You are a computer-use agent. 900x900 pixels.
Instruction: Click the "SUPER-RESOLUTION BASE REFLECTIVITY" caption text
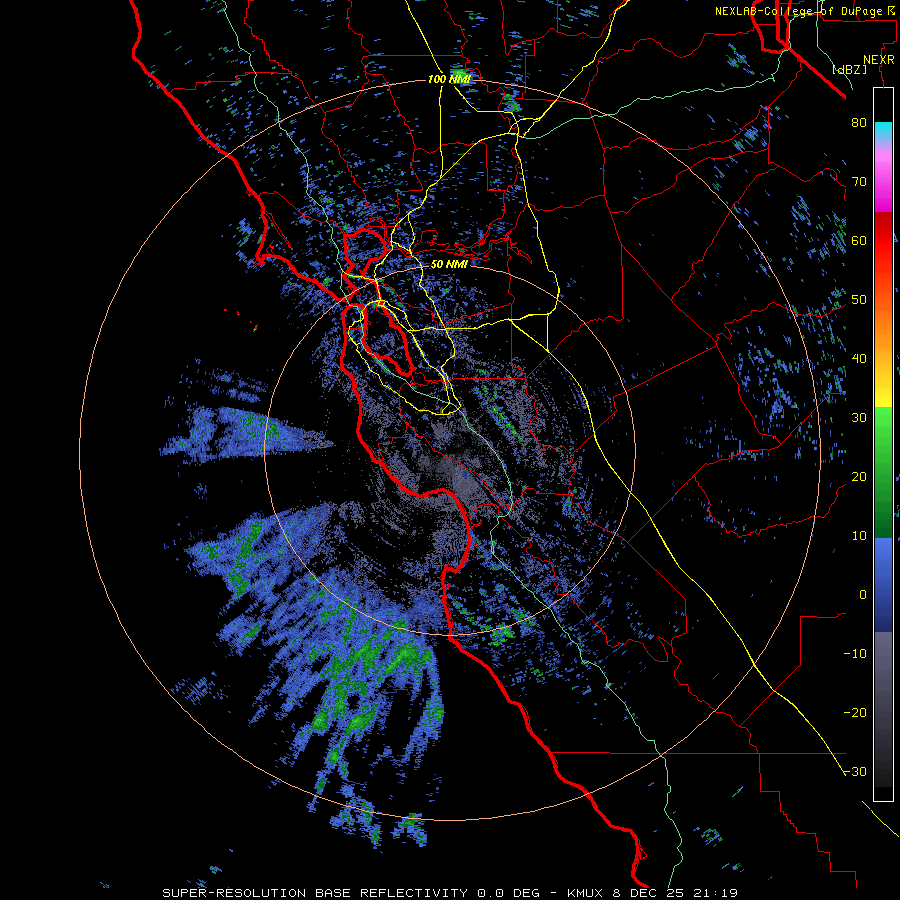[315, 893]
